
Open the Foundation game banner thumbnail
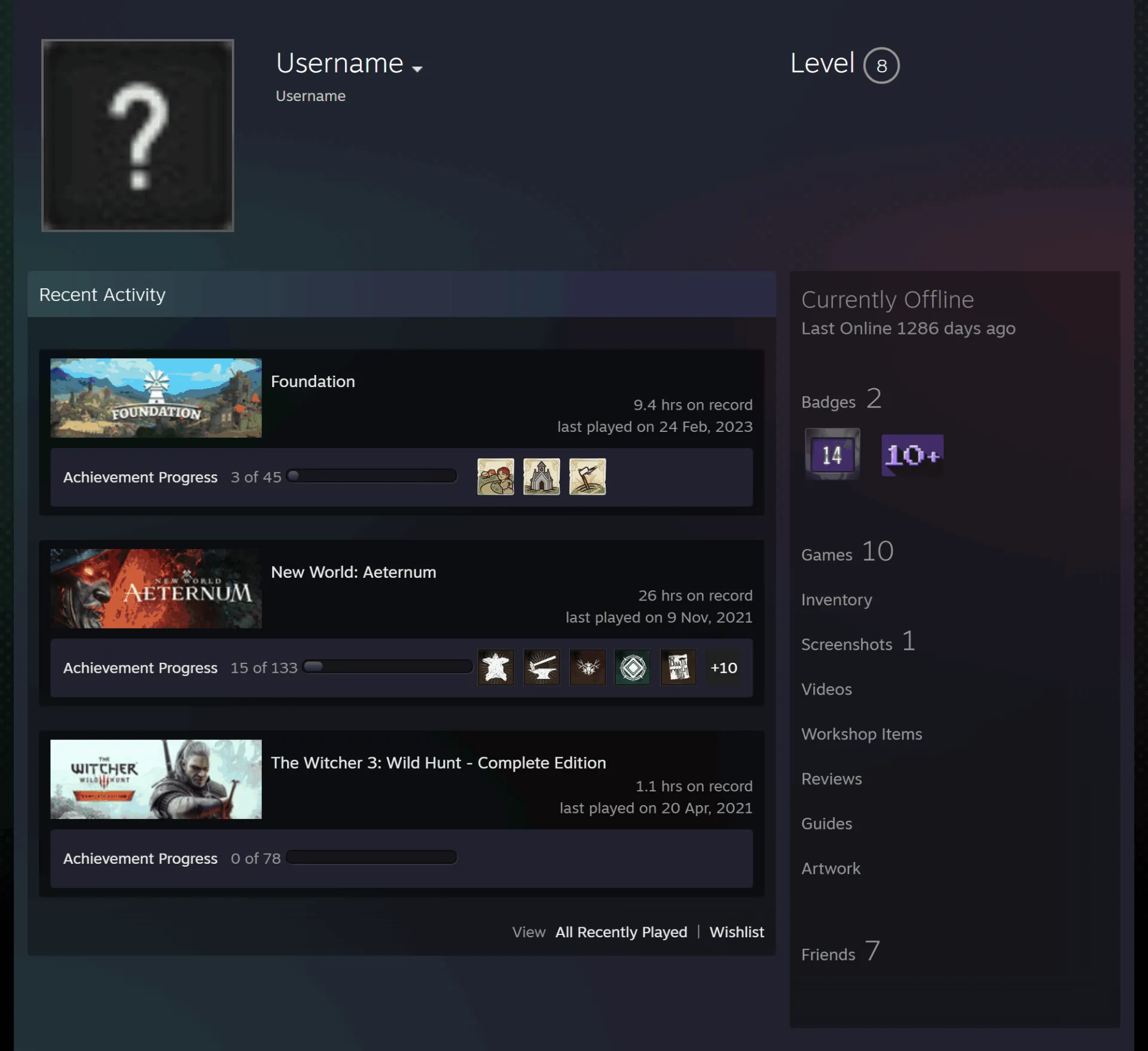coord(156,398)
